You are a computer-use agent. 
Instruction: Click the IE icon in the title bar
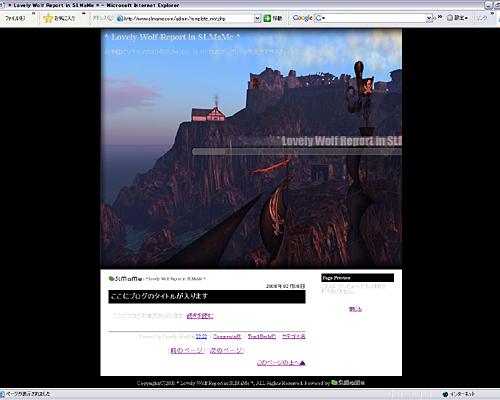tap(2, 5)
